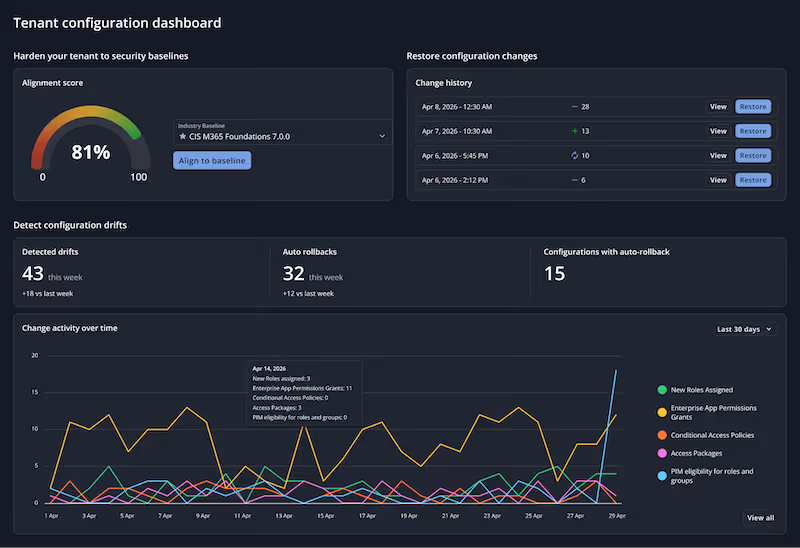
Task: Toggle the blue PIM eligibility legend dot
Action: (x=662, y=476)
